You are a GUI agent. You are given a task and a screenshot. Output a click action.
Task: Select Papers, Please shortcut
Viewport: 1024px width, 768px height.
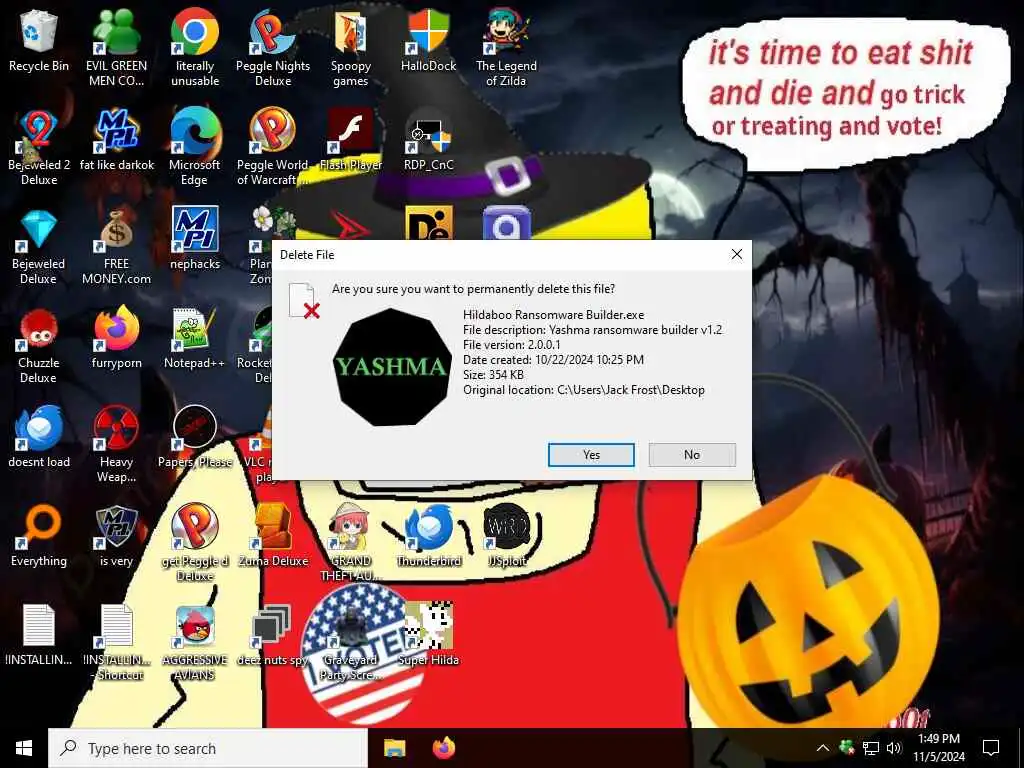[x=195, y=438]
